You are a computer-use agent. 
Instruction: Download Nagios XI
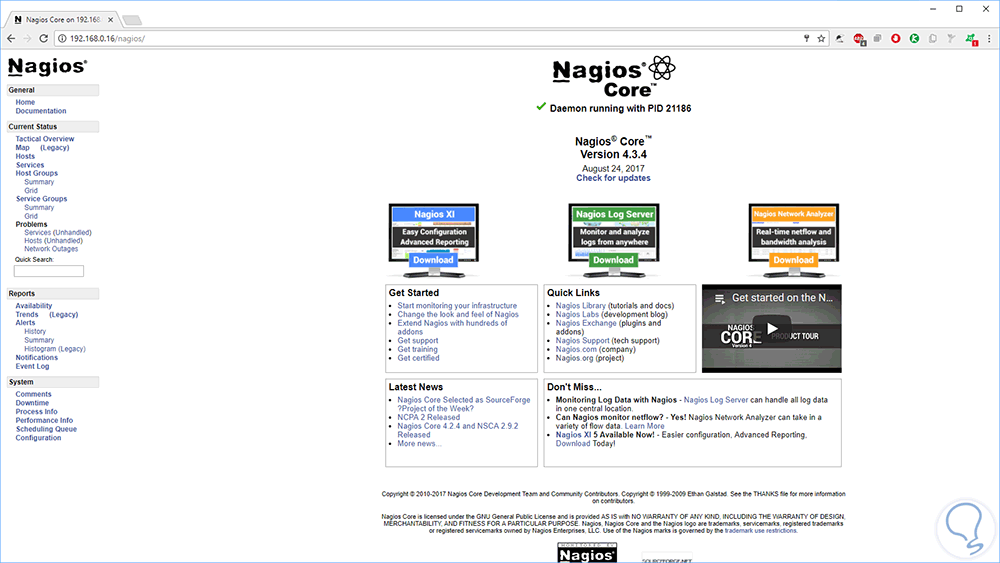pos(433,260)
